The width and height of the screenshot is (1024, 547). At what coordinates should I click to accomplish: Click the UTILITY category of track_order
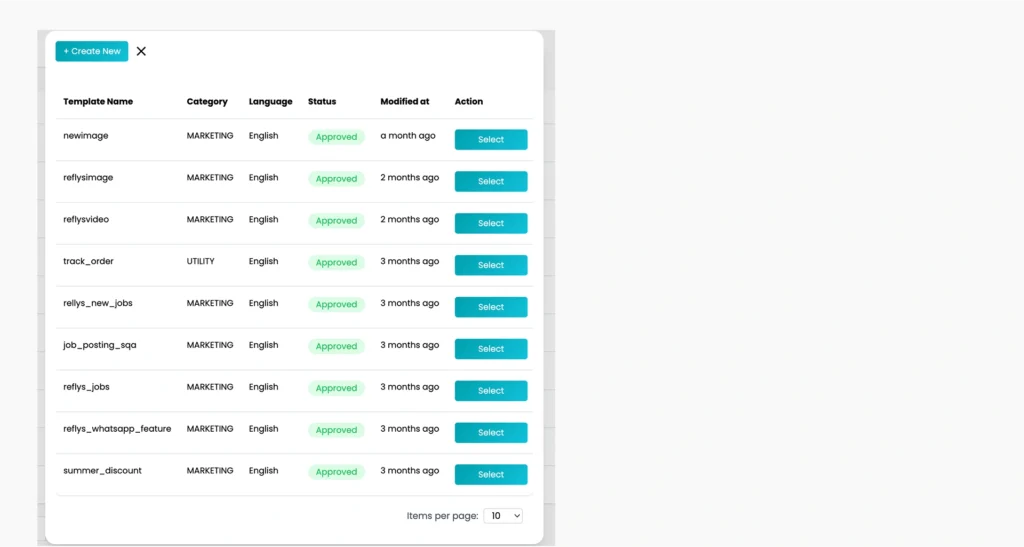[x=200, y=261]
